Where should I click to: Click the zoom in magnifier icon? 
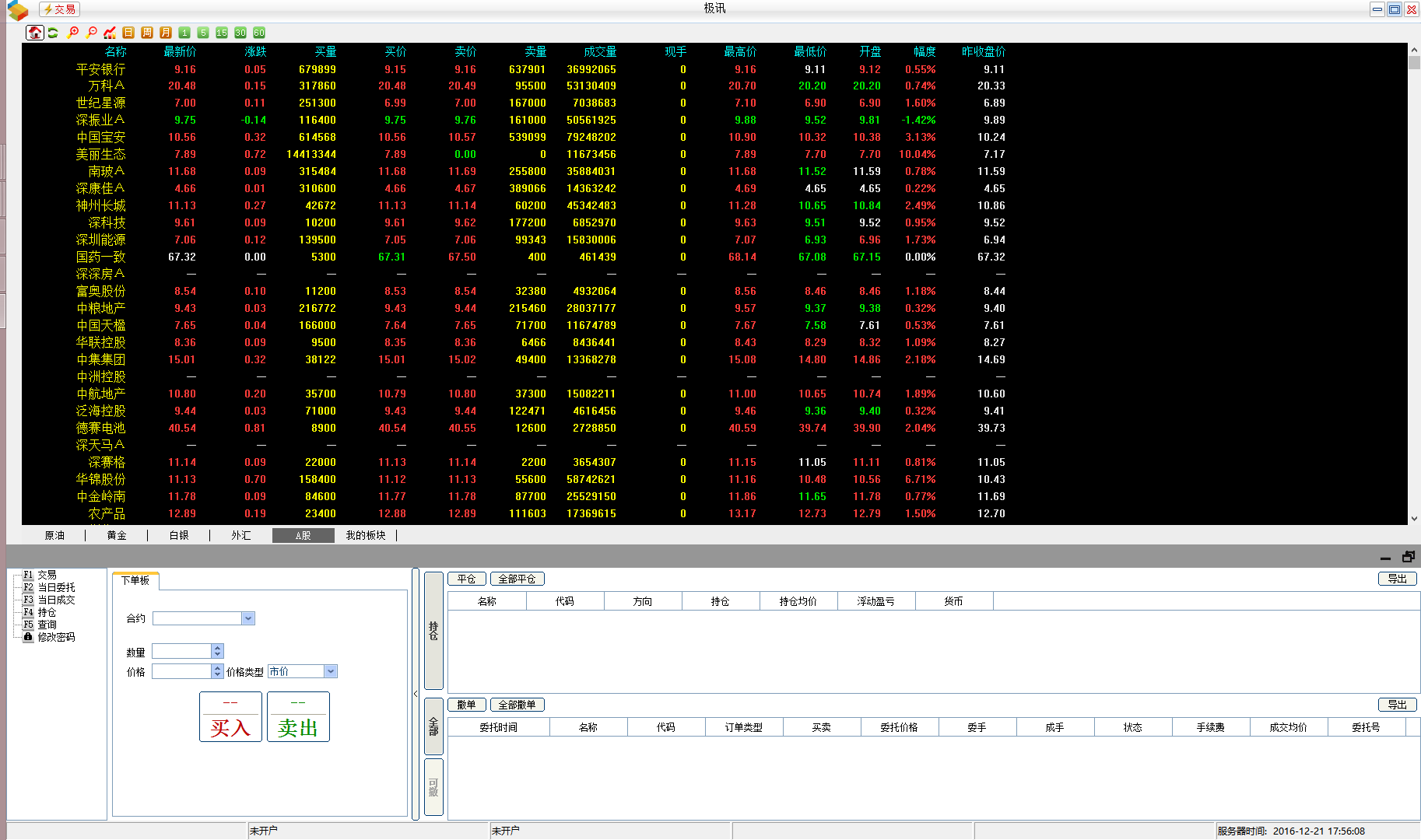pyautogui.click(x=72, y=33)
